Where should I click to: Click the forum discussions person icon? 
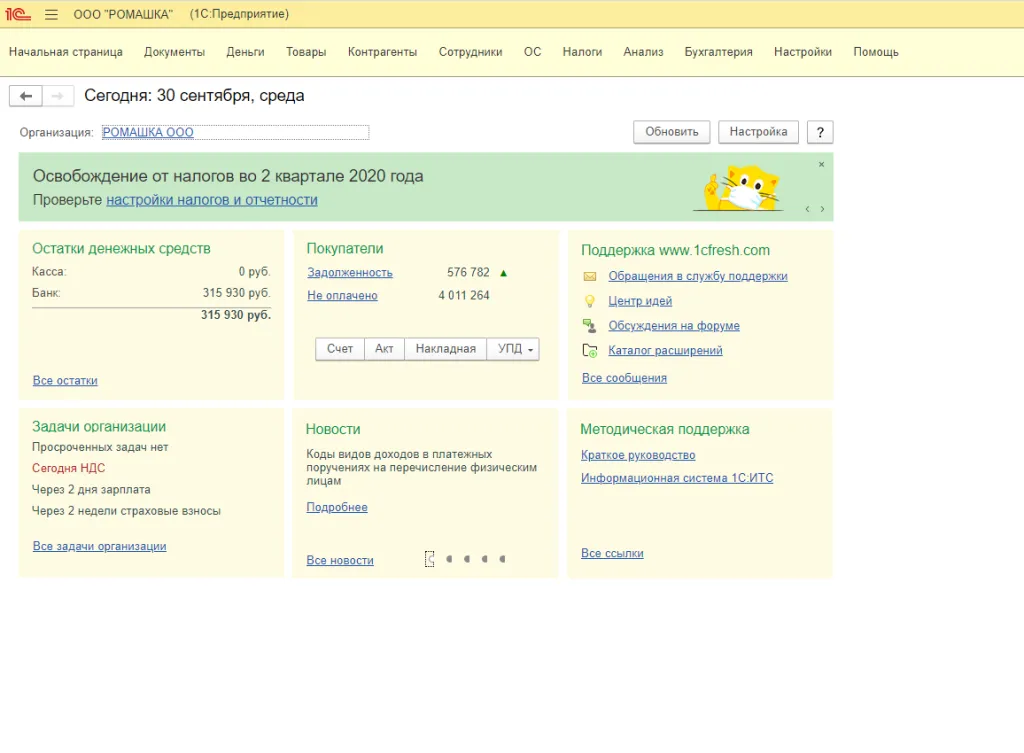point(590,325)
